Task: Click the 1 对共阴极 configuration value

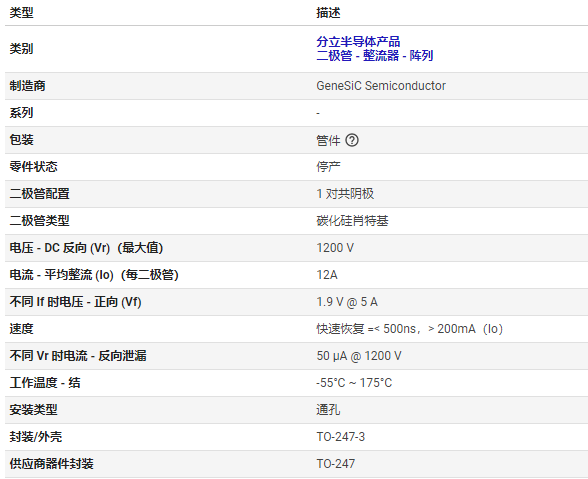Action: 345,194
